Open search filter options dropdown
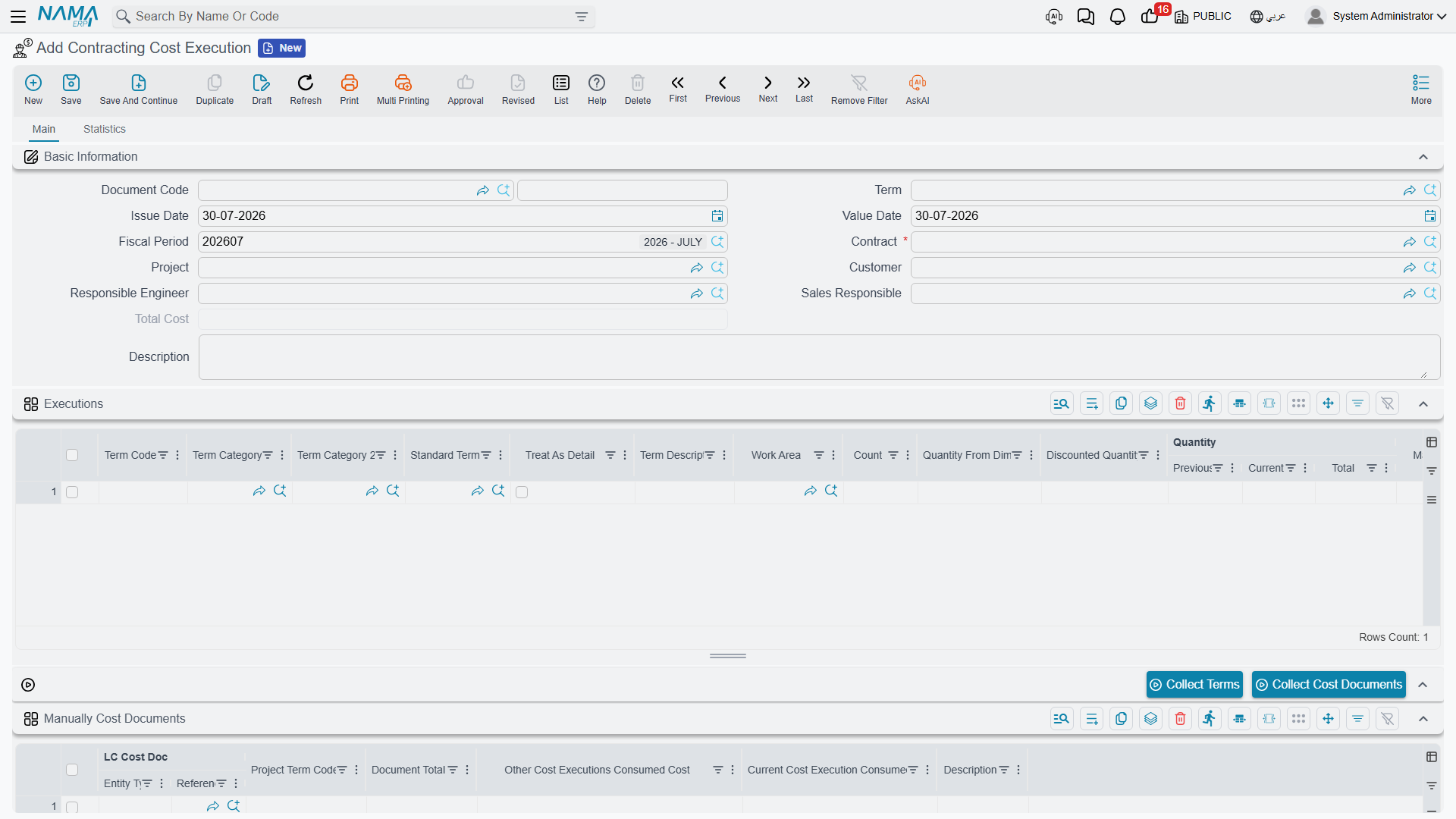Screen dimensions: 1456x819 (582, 17)
